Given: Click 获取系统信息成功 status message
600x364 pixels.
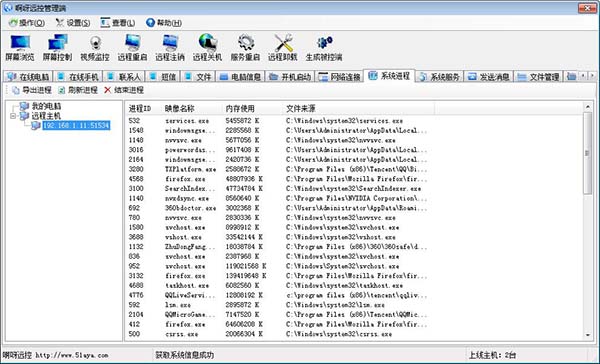Looking at the screenshot, I should coord(184,355).
